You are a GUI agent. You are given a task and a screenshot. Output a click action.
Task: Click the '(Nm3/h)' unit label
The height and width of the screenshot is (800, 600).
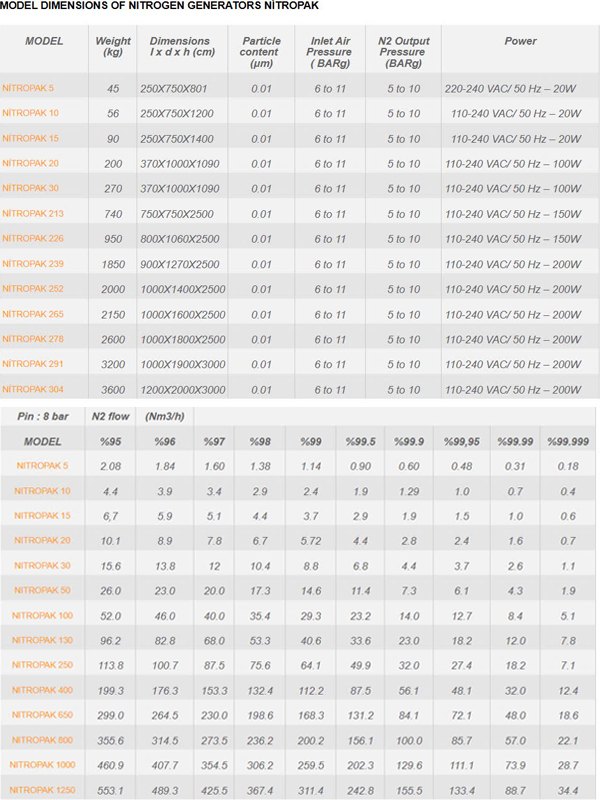click(x=165, y=416)
